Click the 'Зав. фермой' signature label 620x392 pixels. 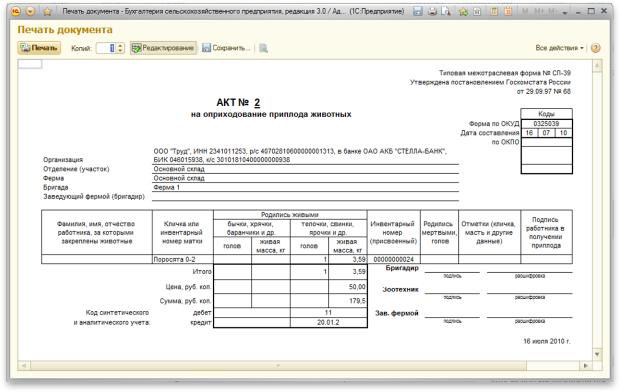[x=397, y=313]
